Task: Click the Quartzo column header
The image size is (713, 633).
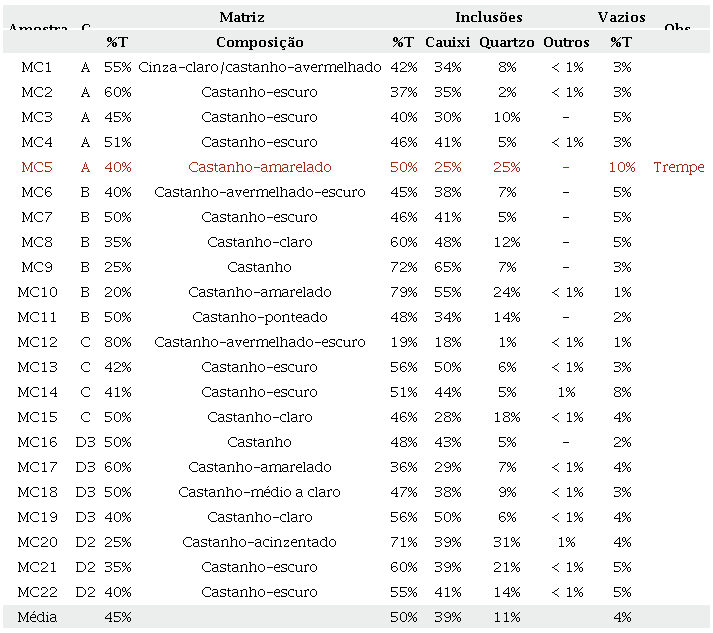Action: (x=506, y=42)
